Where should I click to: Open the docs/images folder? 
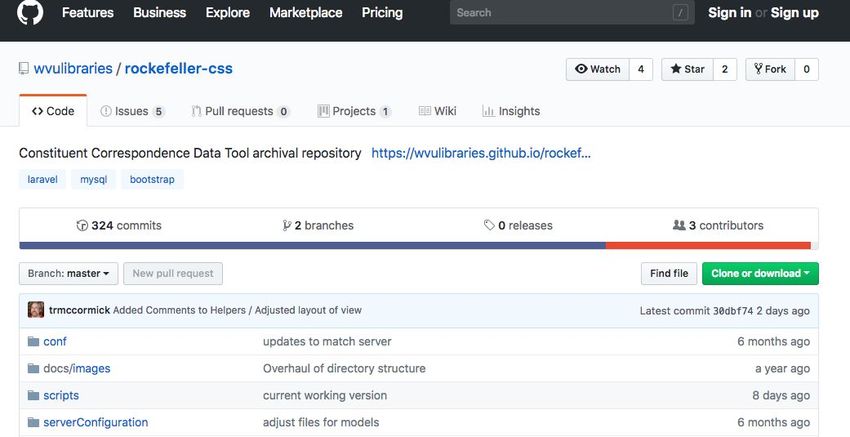[x=77, y=369]
